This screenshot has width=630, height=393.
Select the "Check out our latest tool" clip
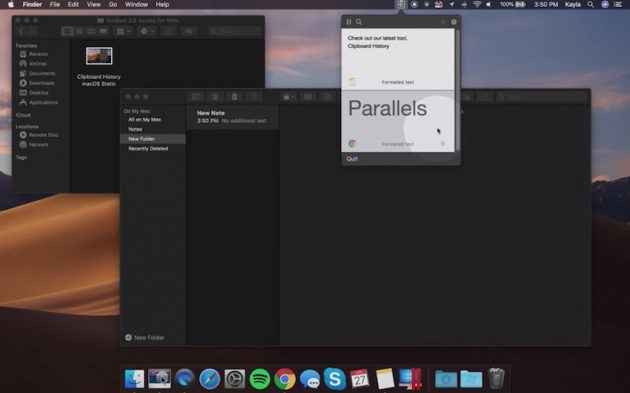point(398,59)
